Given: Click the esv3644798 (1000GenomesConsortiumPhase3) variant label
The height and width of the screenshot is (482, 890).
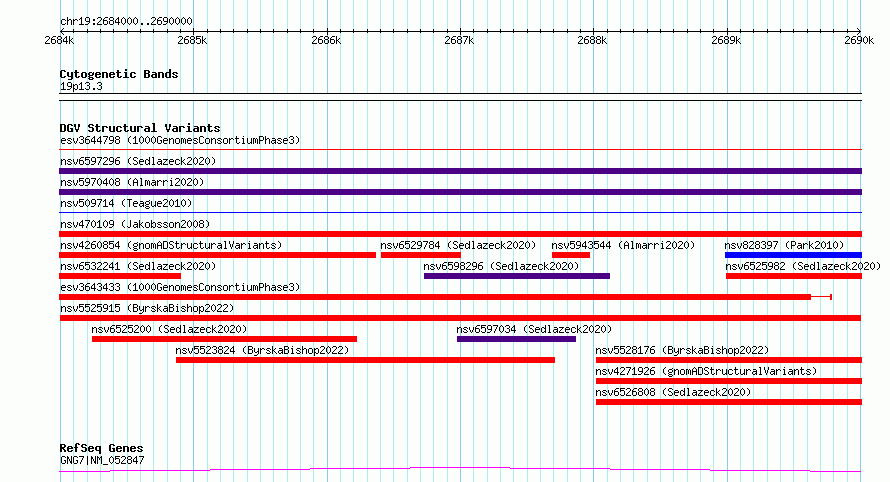Looking at the screenshot, I should [x=180, y=140].
